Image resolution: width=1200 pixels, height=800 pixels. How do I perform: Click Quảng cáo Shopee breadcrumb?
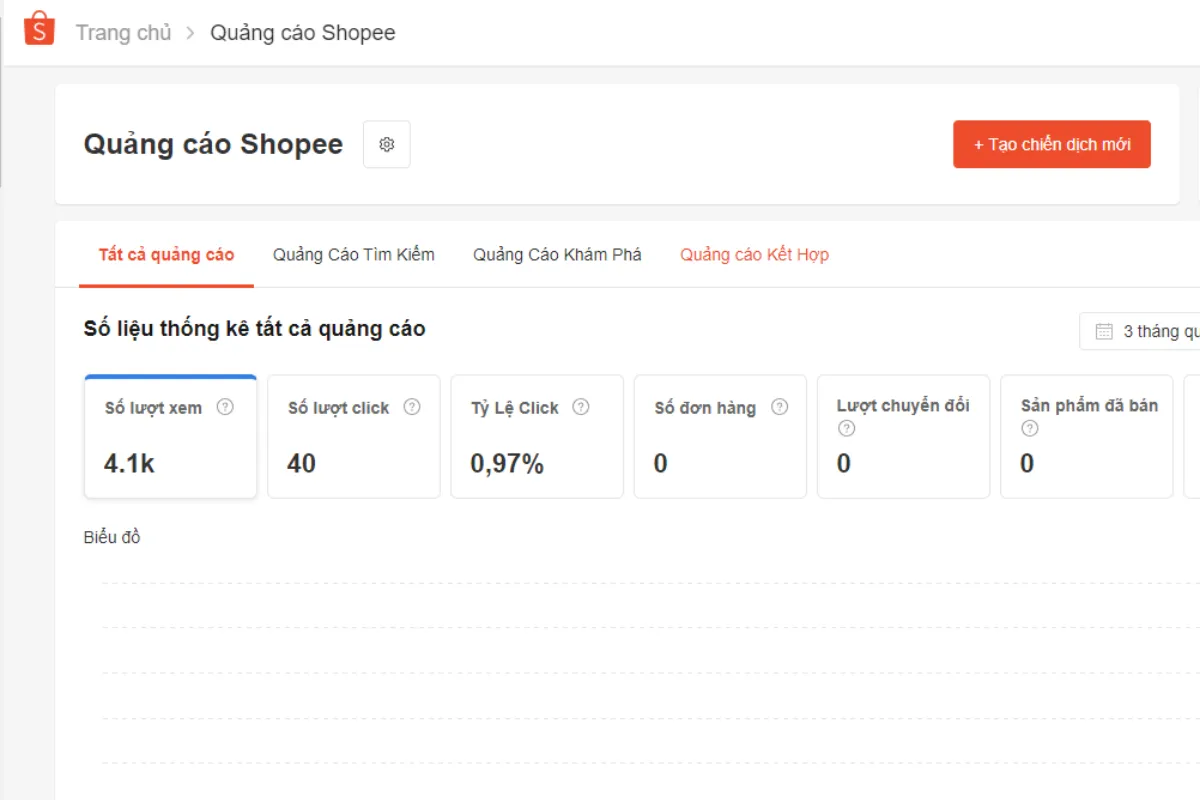click(x=302, y=33)
